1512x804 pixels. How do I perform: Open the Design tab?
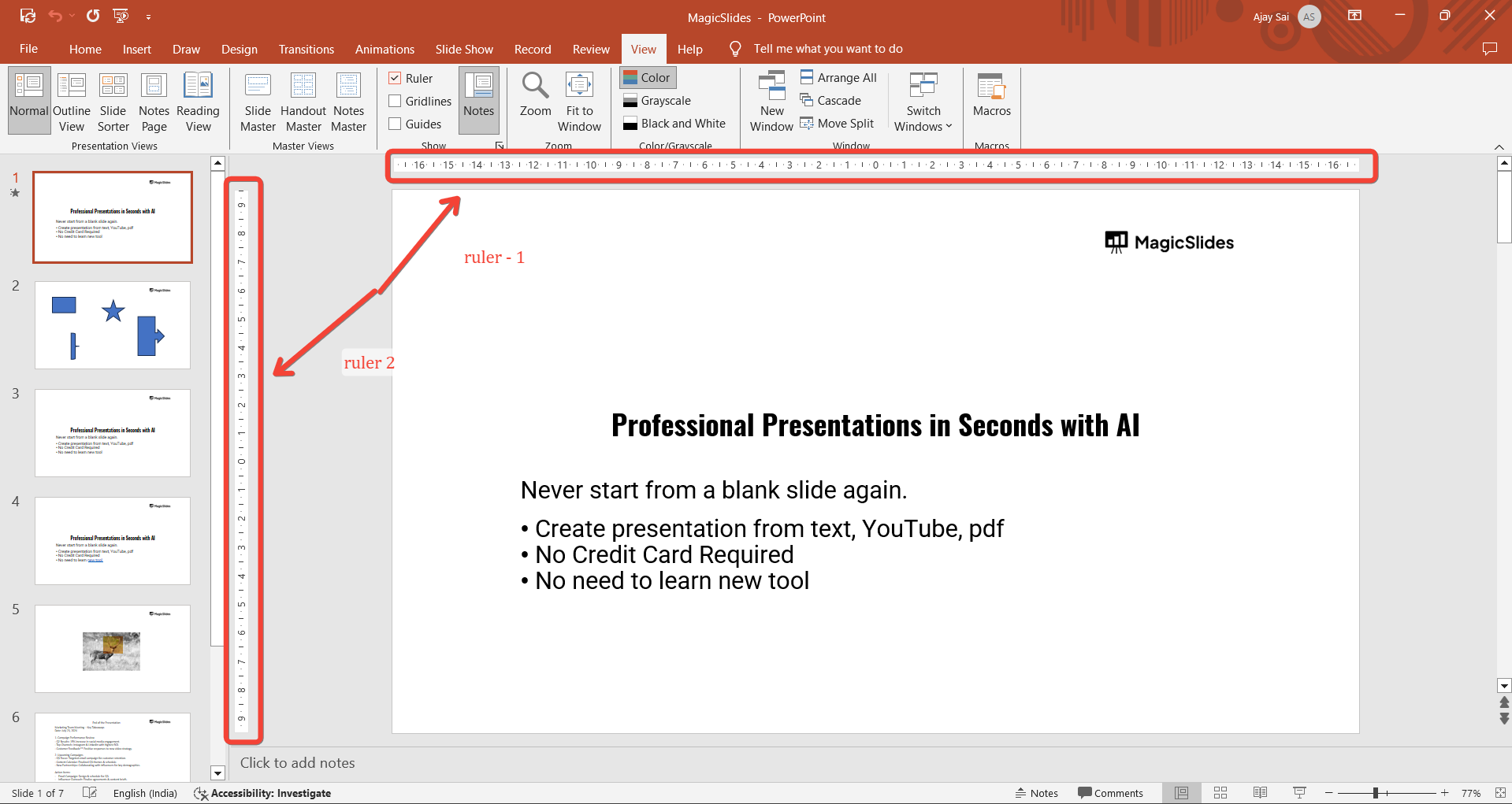pos(239,49)
